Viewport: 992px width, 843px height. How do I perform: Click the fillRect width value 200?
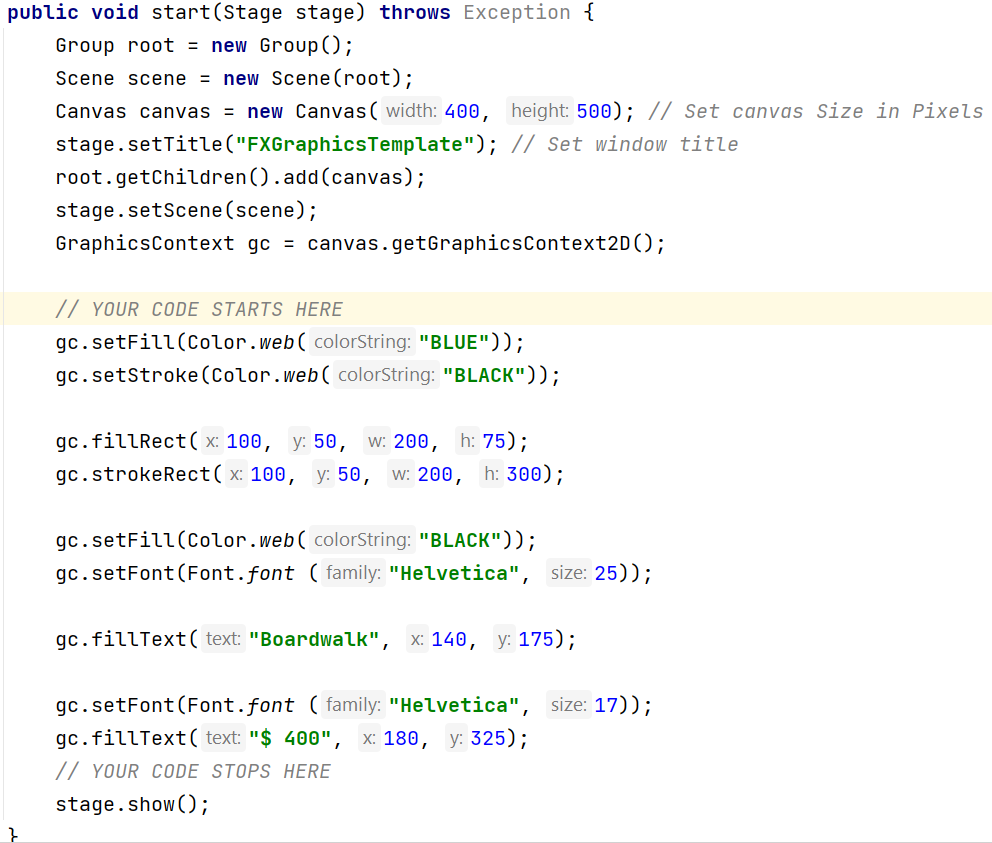tap(411, 441)
